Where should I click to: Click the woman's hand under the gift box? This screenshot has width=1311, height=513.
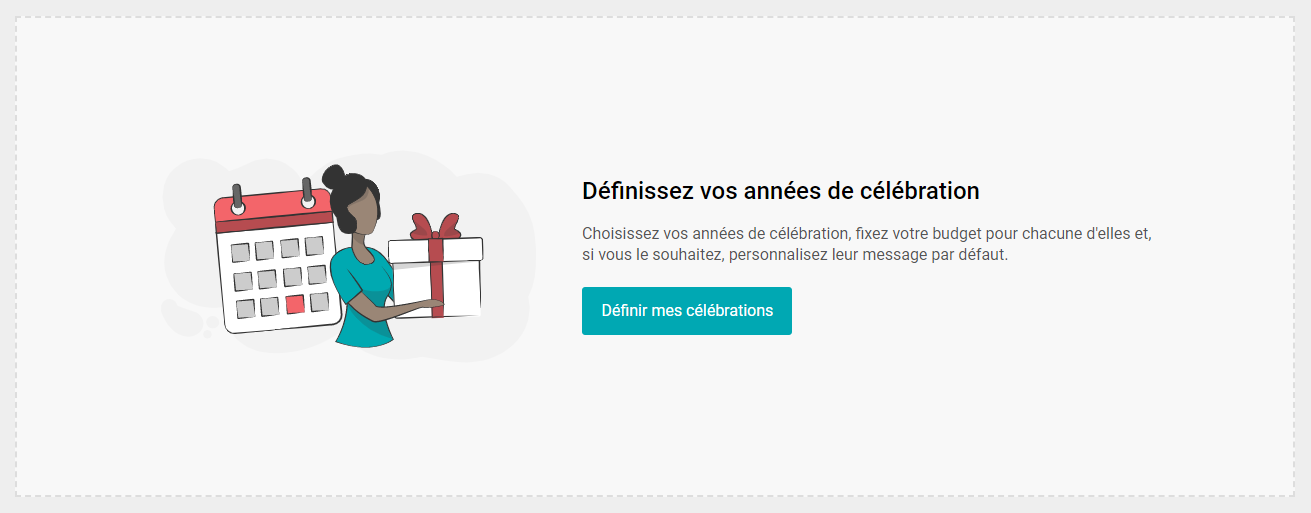click(427, 304)
